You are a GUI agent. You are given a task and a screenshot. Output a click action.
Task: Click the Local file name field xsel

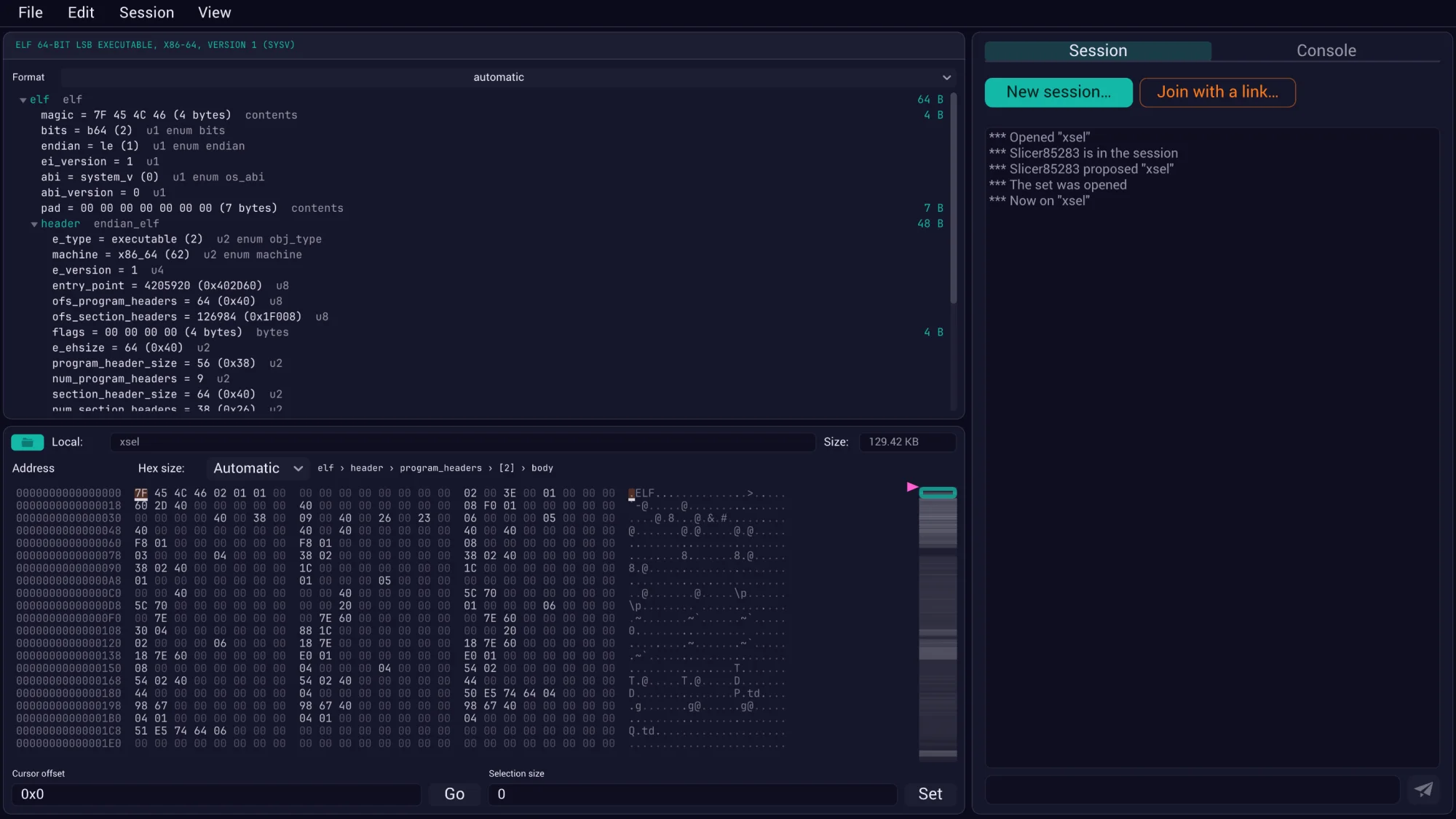(x=462, y=442)
